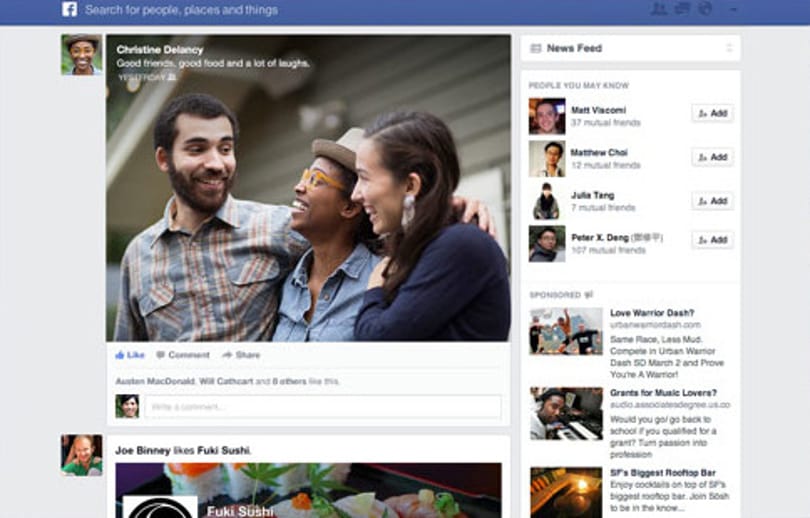Open friend requests icon in top bar
Viewport: 810px width, 518px height.
click(659, 9)
